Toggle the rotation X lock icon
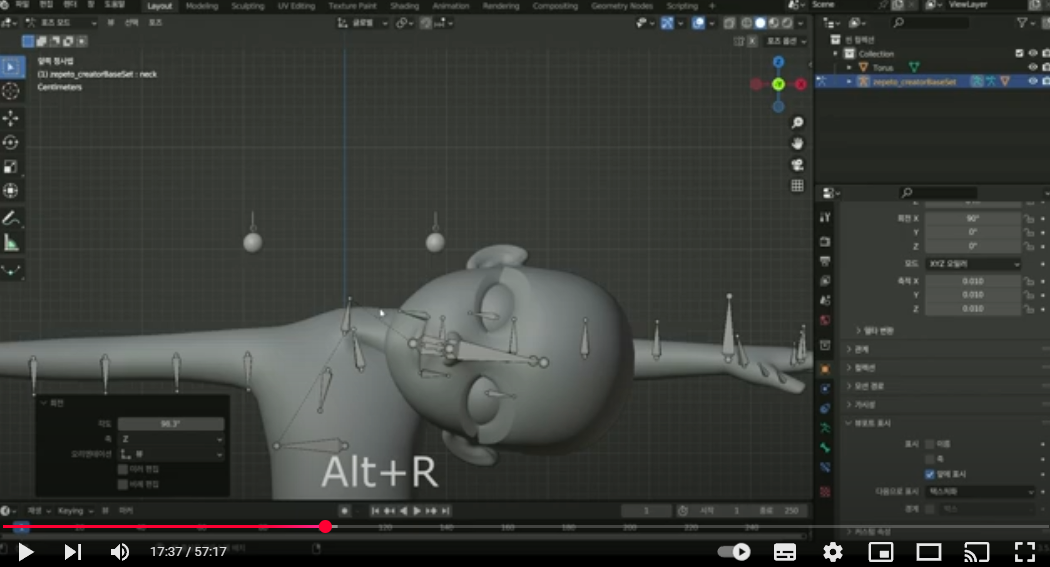 click(1029, 219)
